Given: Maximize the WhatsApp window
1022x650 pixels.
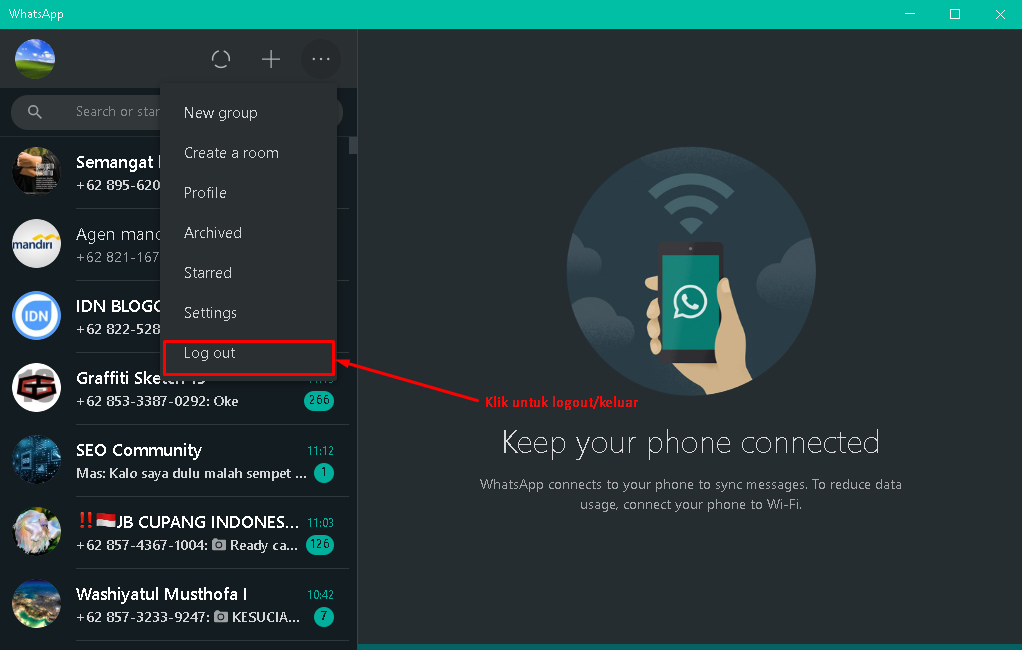Looking at the screenshot, I should (x=955, y=14).
